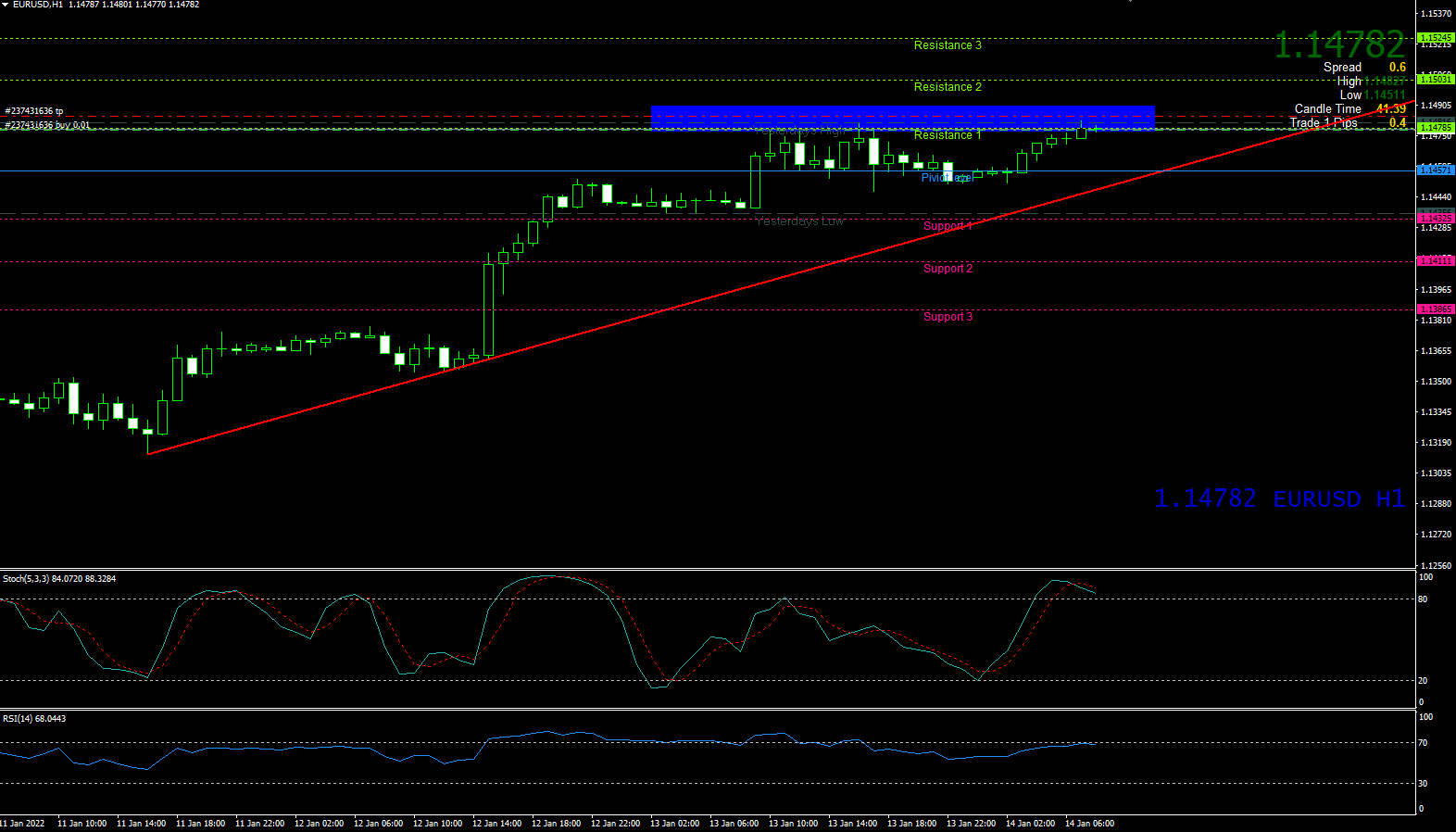Click the 13 Jan 10:00 time marker

pos(793,824)
